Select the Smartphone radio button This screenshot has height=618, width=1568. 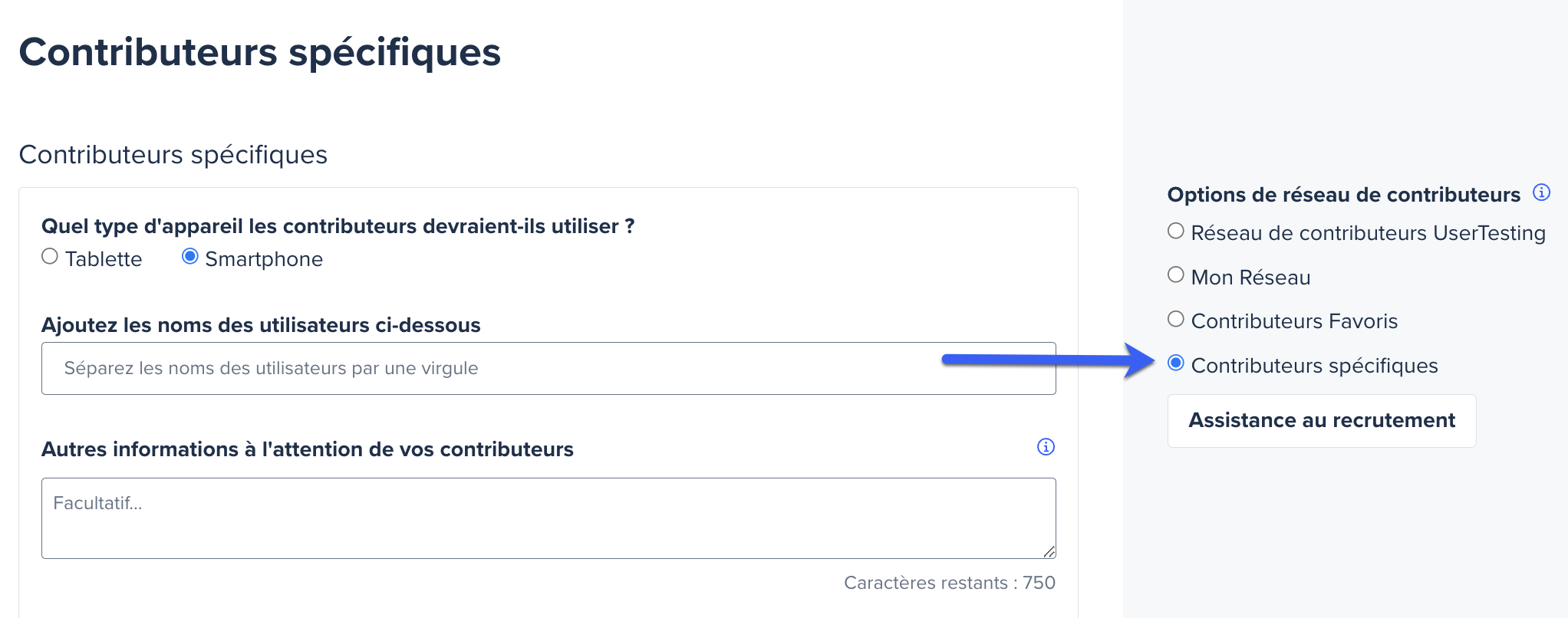(x=190, y=257)
